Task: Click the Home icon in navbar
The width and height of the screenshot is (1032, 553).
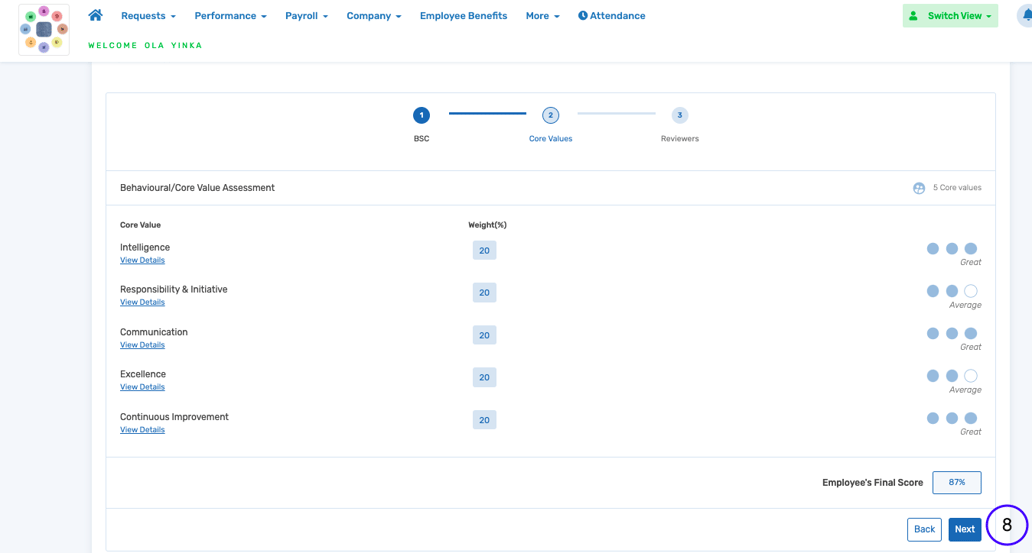Action: coord(95,15)
